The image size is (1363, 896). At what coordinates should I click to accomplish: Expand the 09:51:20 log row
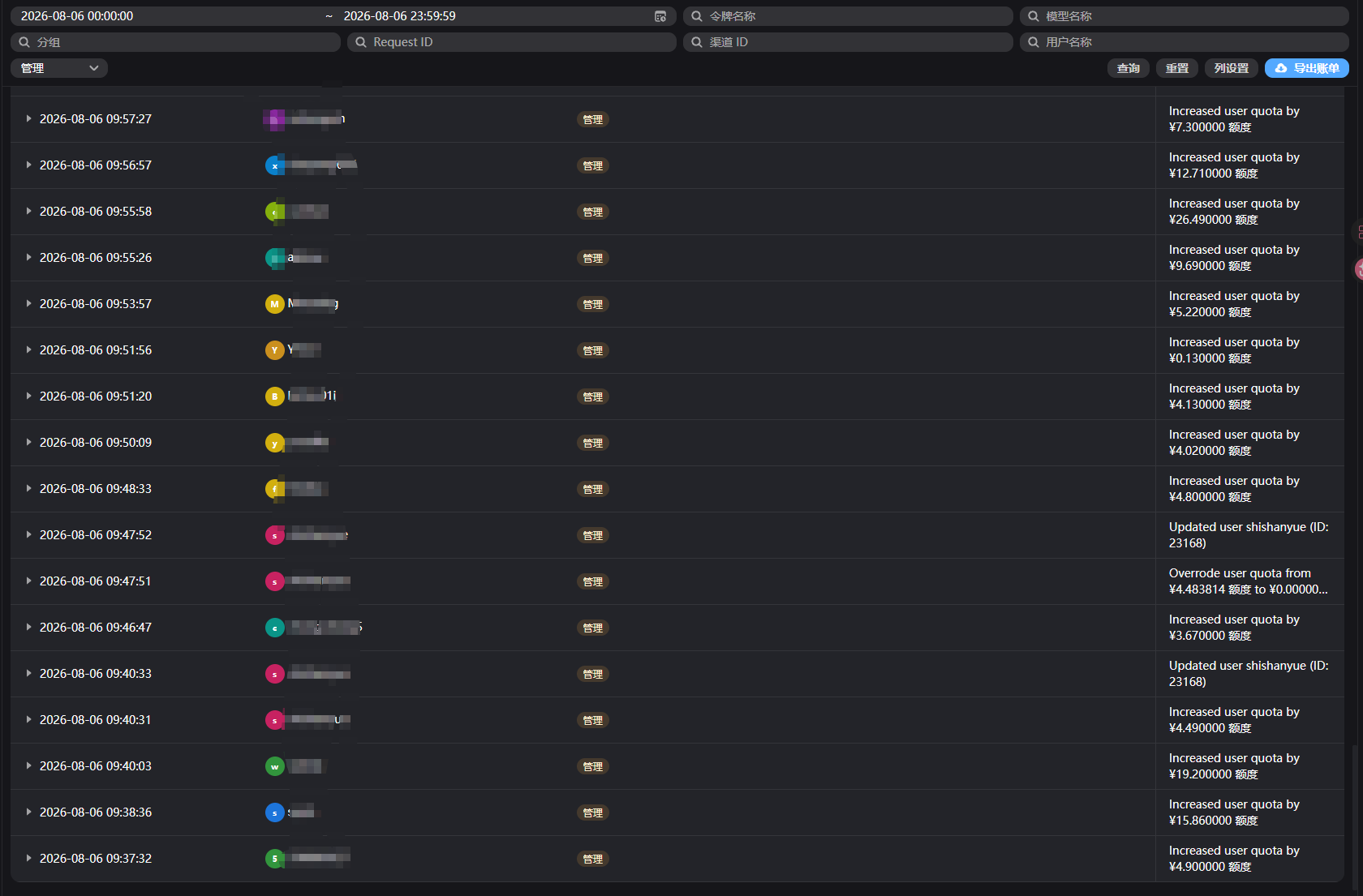coord(28,396)
